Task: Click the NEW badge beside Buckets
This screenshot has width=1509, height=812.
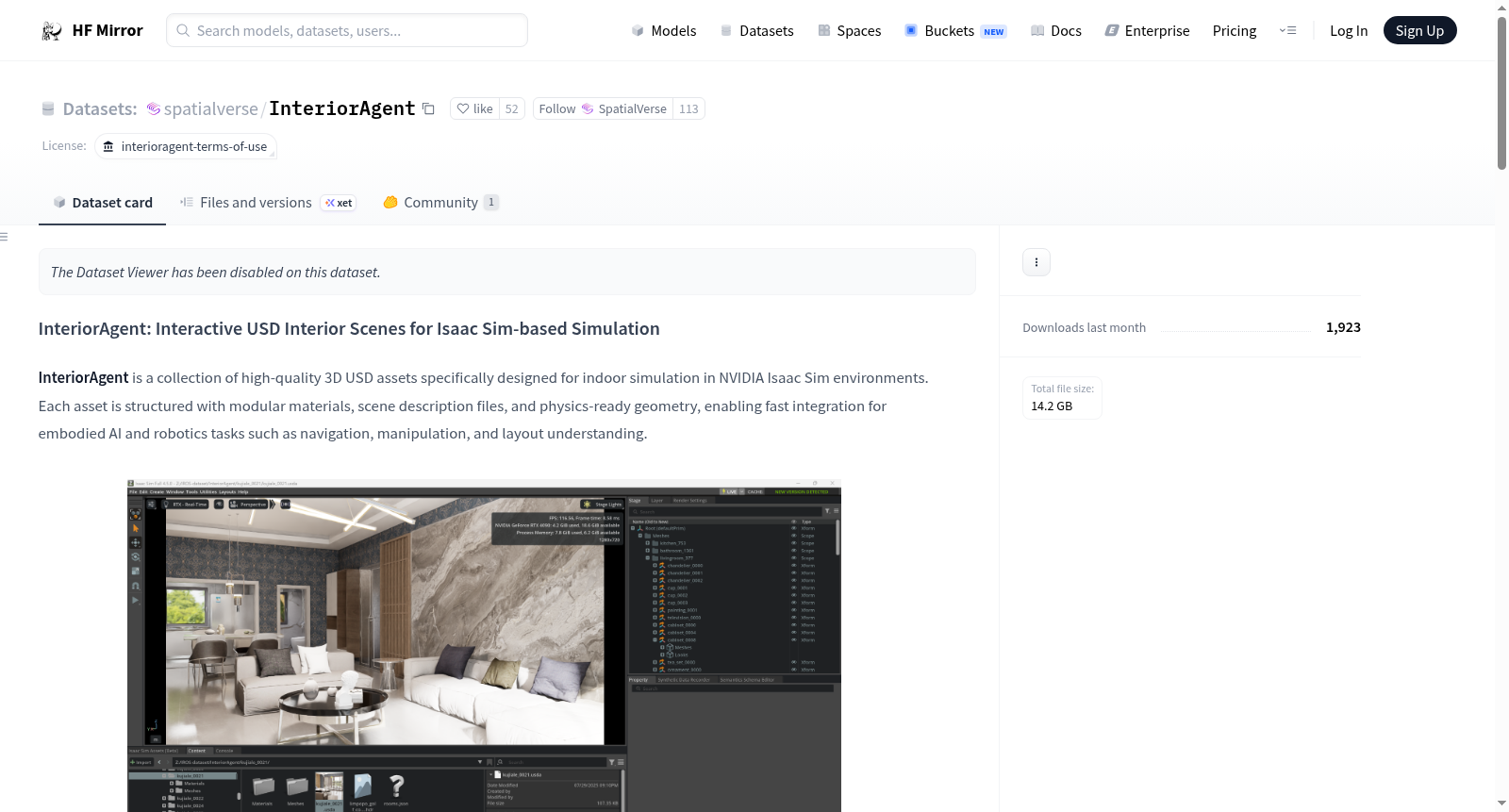Action: 994,32
